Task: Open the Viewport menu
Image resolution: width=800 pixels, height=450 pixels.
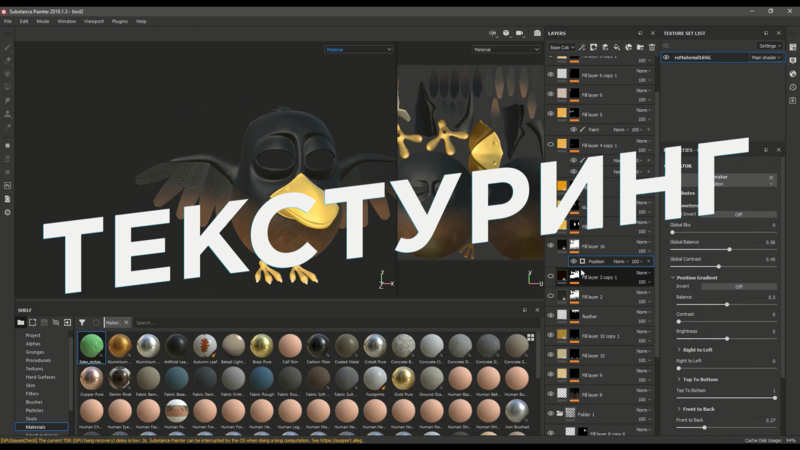Action: tap(94, 21)
